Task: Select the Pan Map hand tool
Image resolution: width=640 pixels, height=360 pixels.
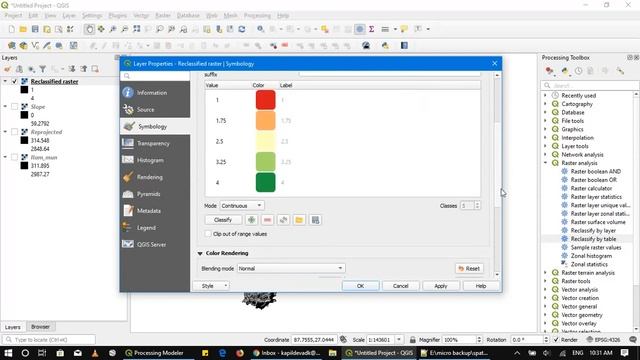Action: [89, 29]
